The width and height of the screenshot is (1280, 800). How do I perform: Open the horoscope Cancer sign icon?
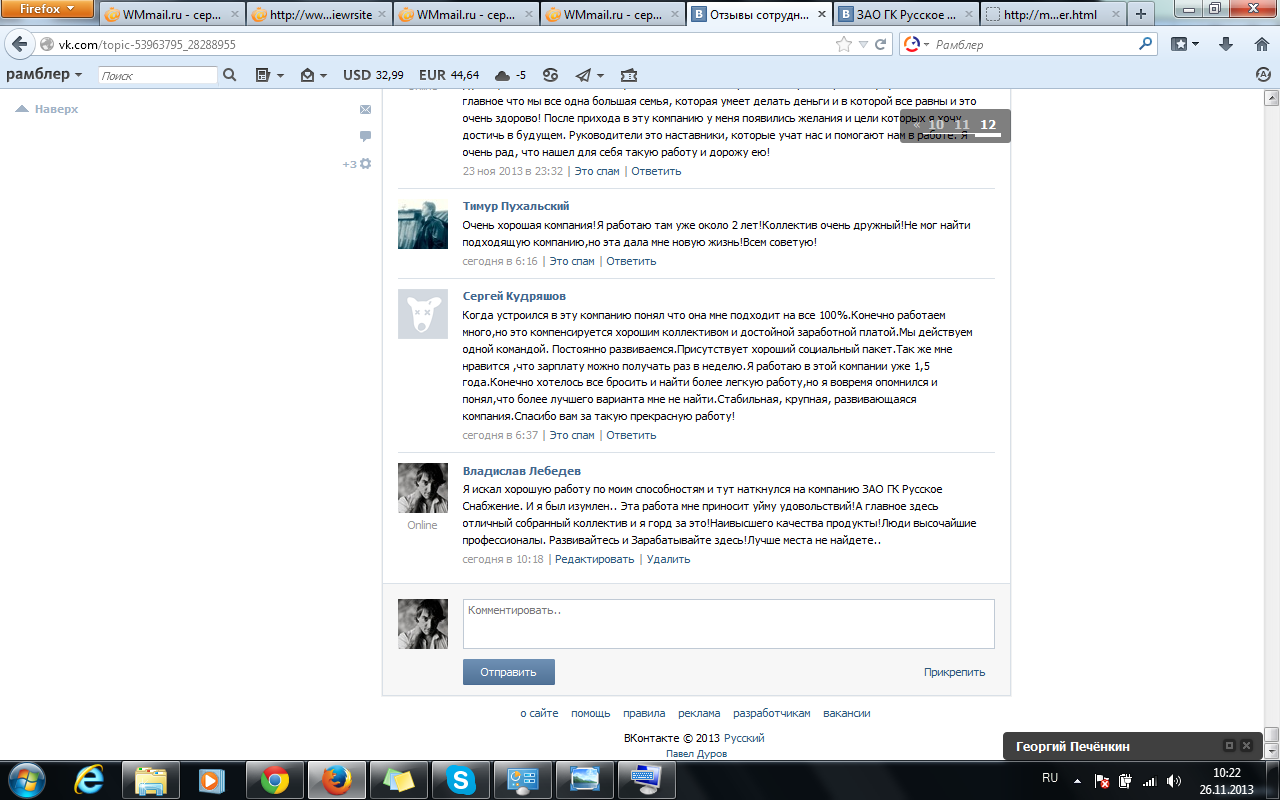[x=550, y=75]
